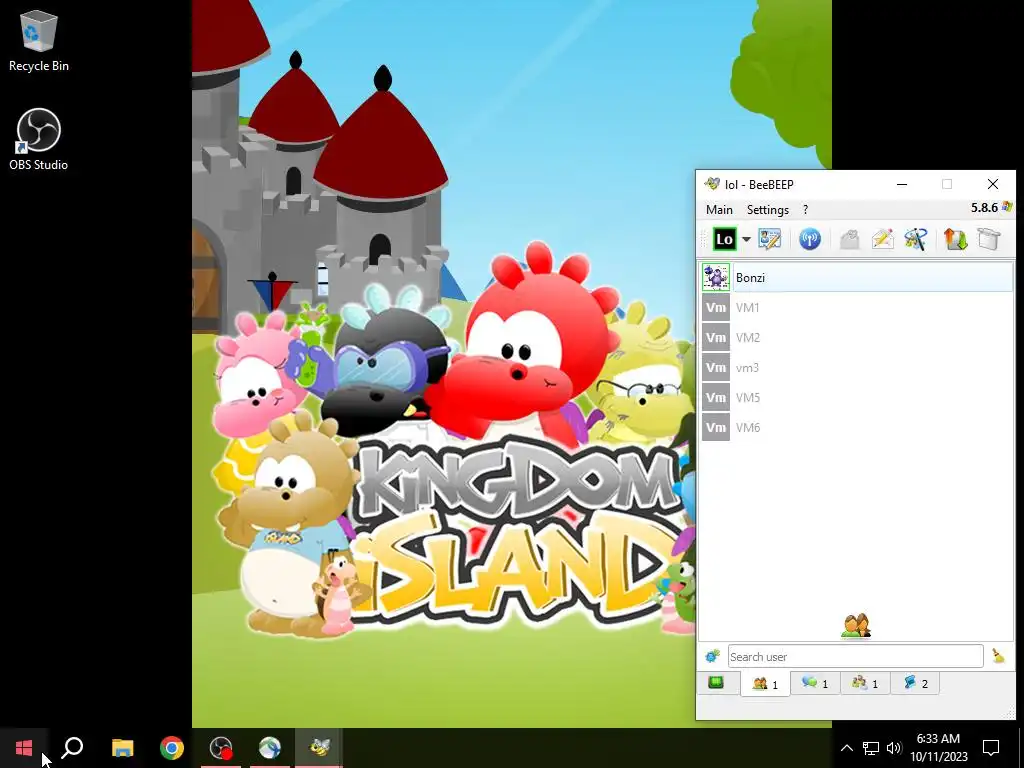Click the create group chat wand icon
Screen dimensions: 1024x768
pyautogui.click(x=916, y=239)
